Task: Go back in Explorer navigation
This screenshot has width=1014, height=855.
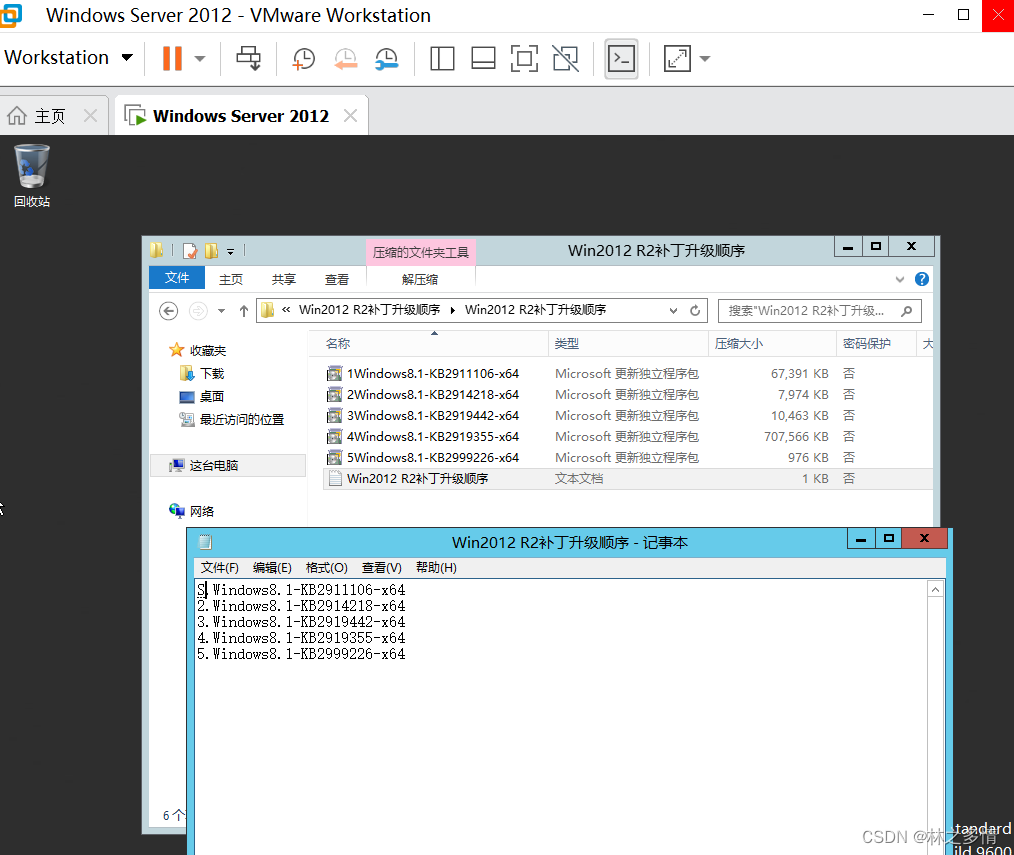Action: click(x=169, y=311)
